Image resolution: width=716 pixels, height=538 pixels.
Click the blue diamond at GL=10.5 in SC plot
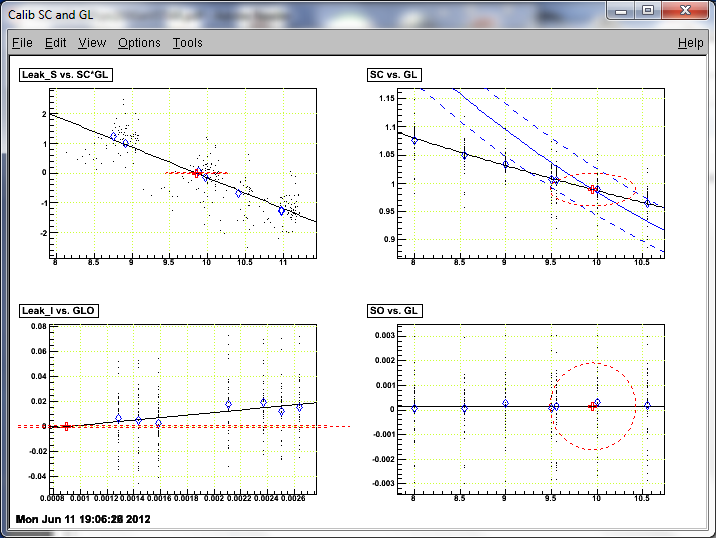coord(647,203)
